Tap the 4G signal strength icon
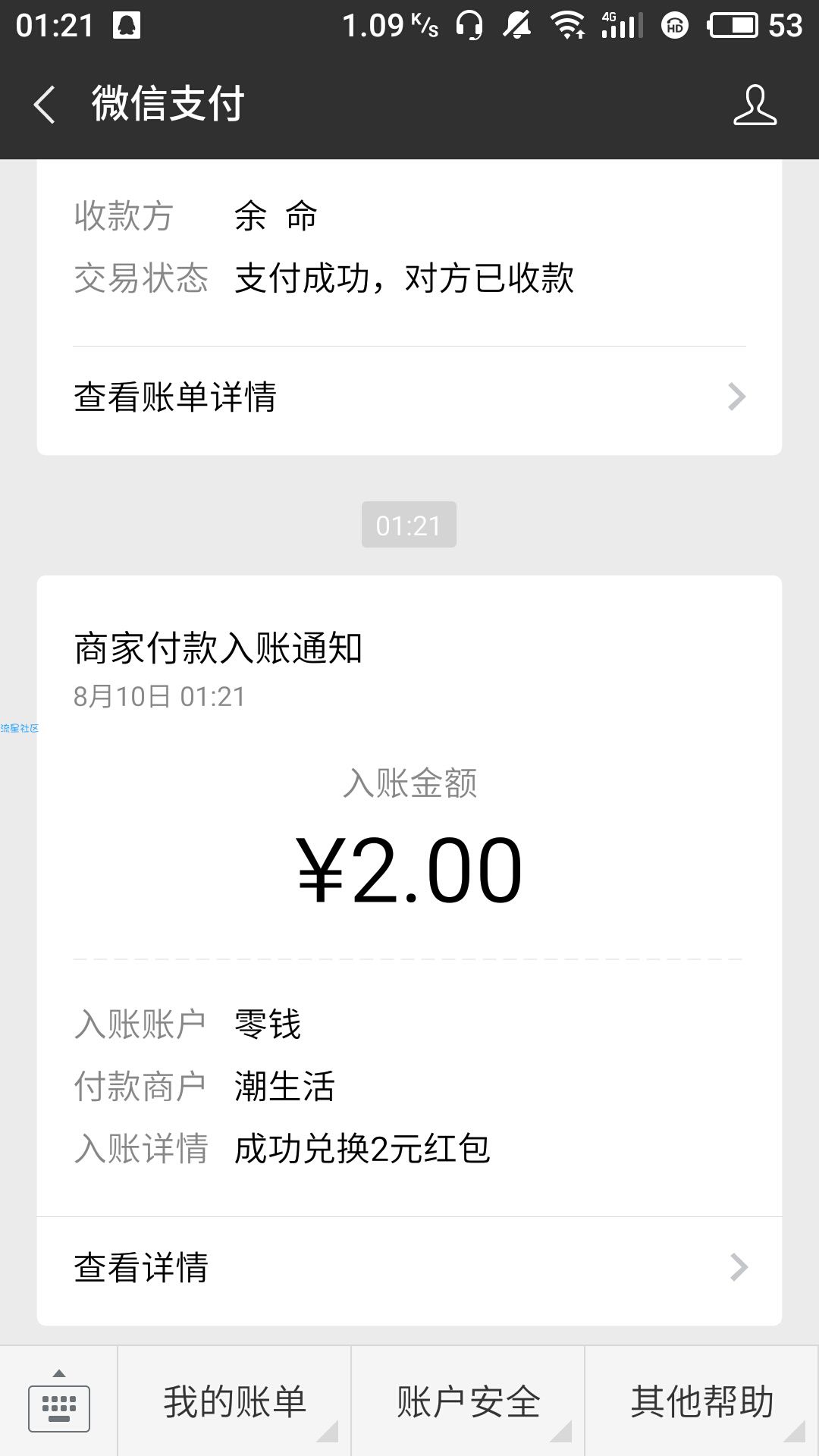Image resolution: width=819 pixels, height=1456 pixels. coord(622,26)
